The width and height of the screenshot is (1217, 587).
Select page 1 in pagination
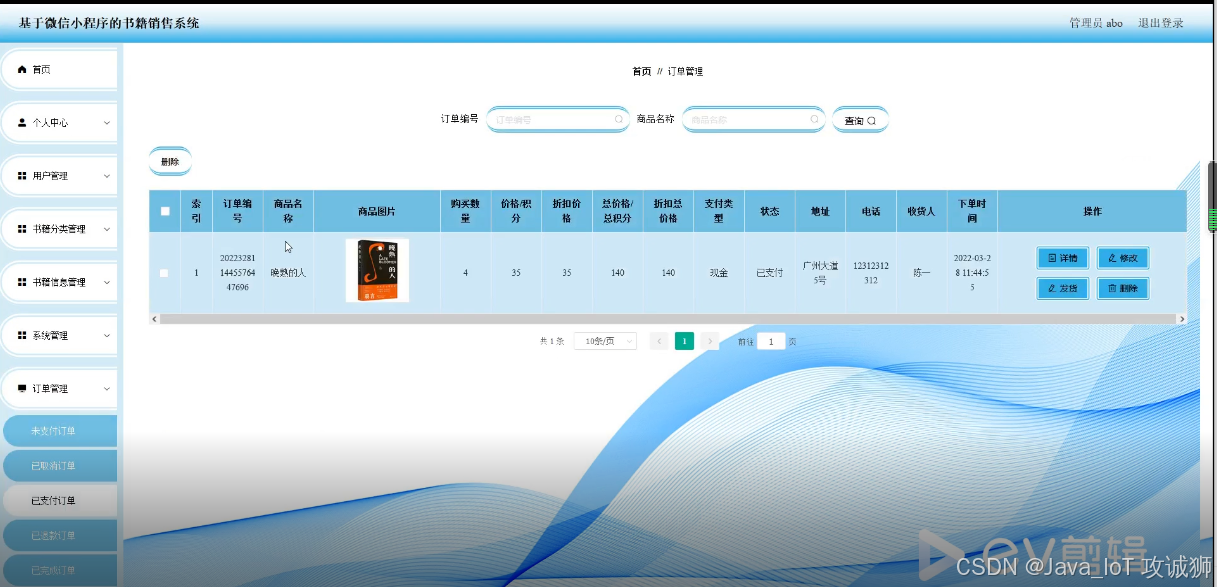tap(684, 341)
